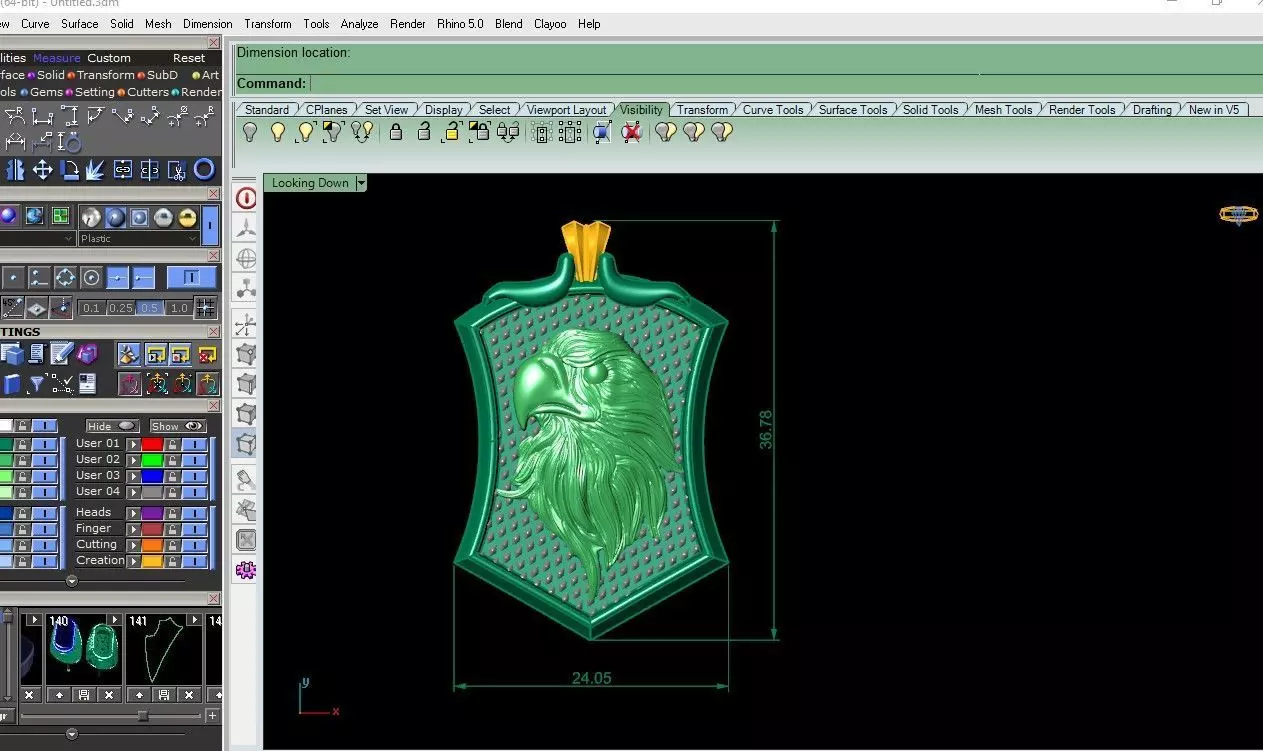Open the Looking Down viewport dropdown arrow
Image resolution: width=1263 pixels, height=751 pixels.
coord(361,183)
